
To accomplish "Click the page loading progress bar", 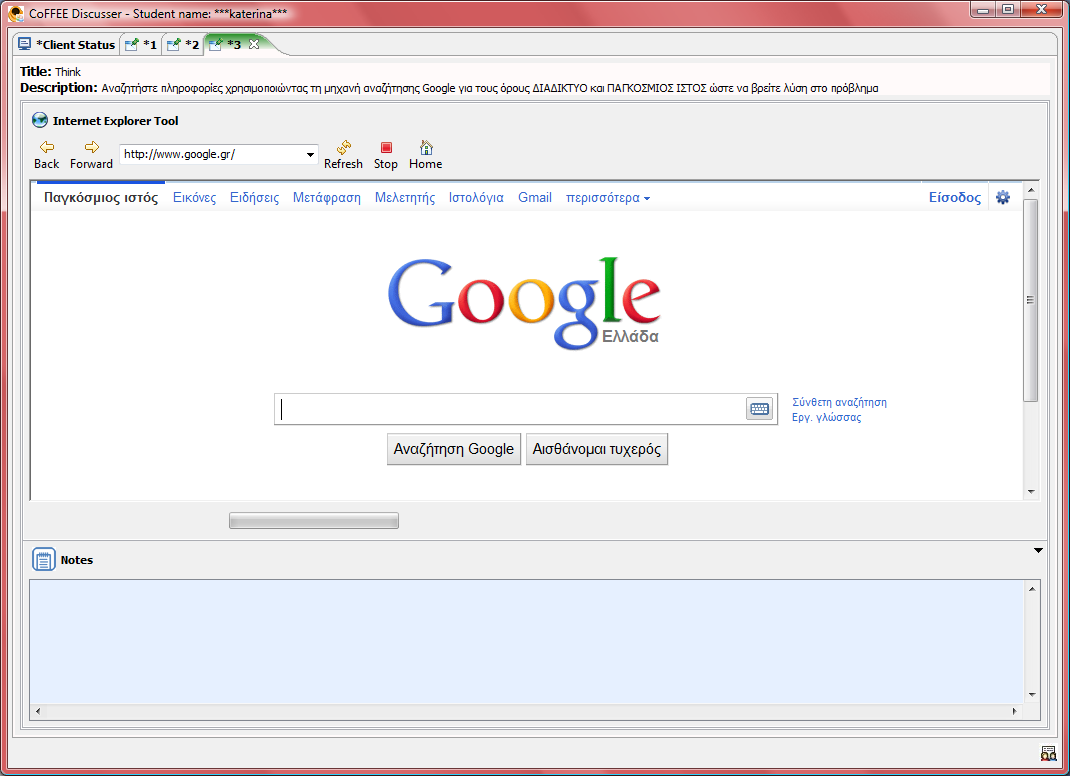I will pos(314,521).
